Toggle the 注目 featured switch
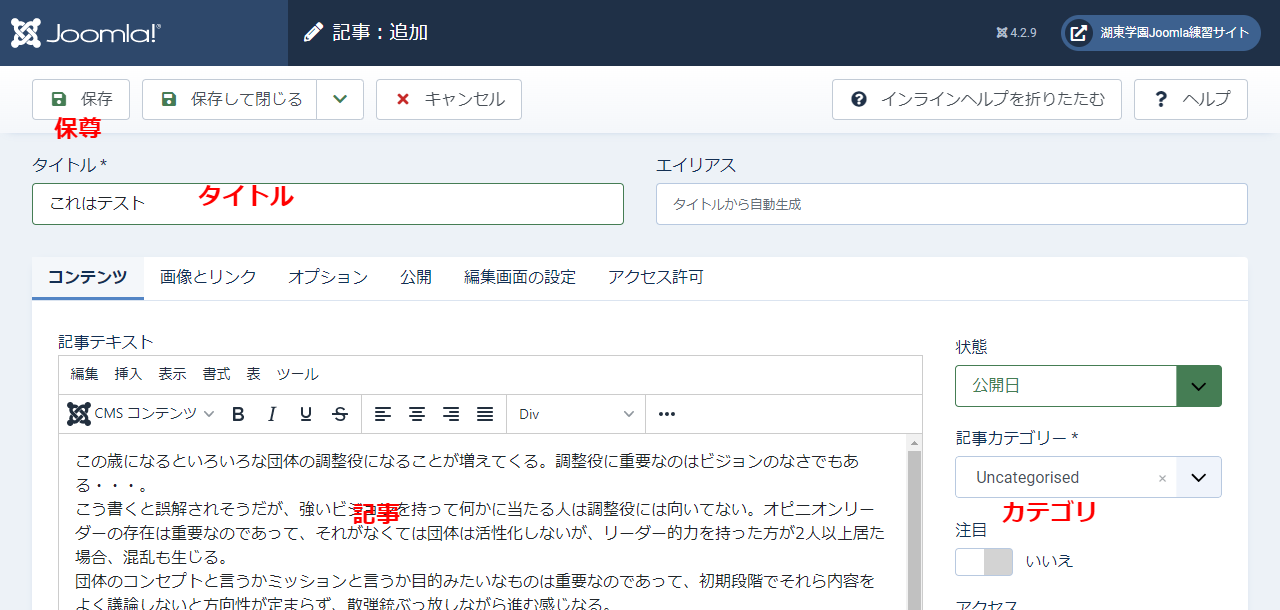Screen dimensions: 1280x610 tap(983, 561)
